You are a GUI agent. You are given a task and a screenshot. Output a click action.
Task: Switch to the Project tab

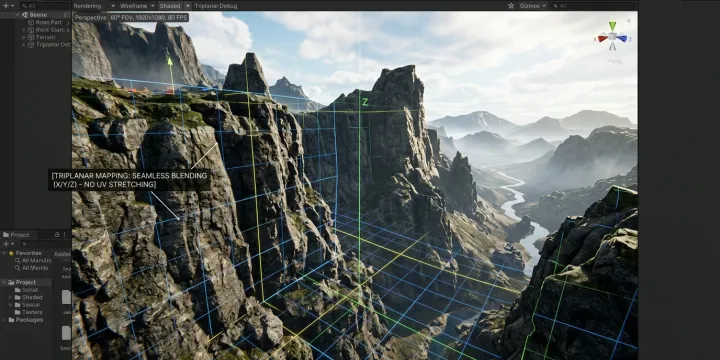(16, 235)
